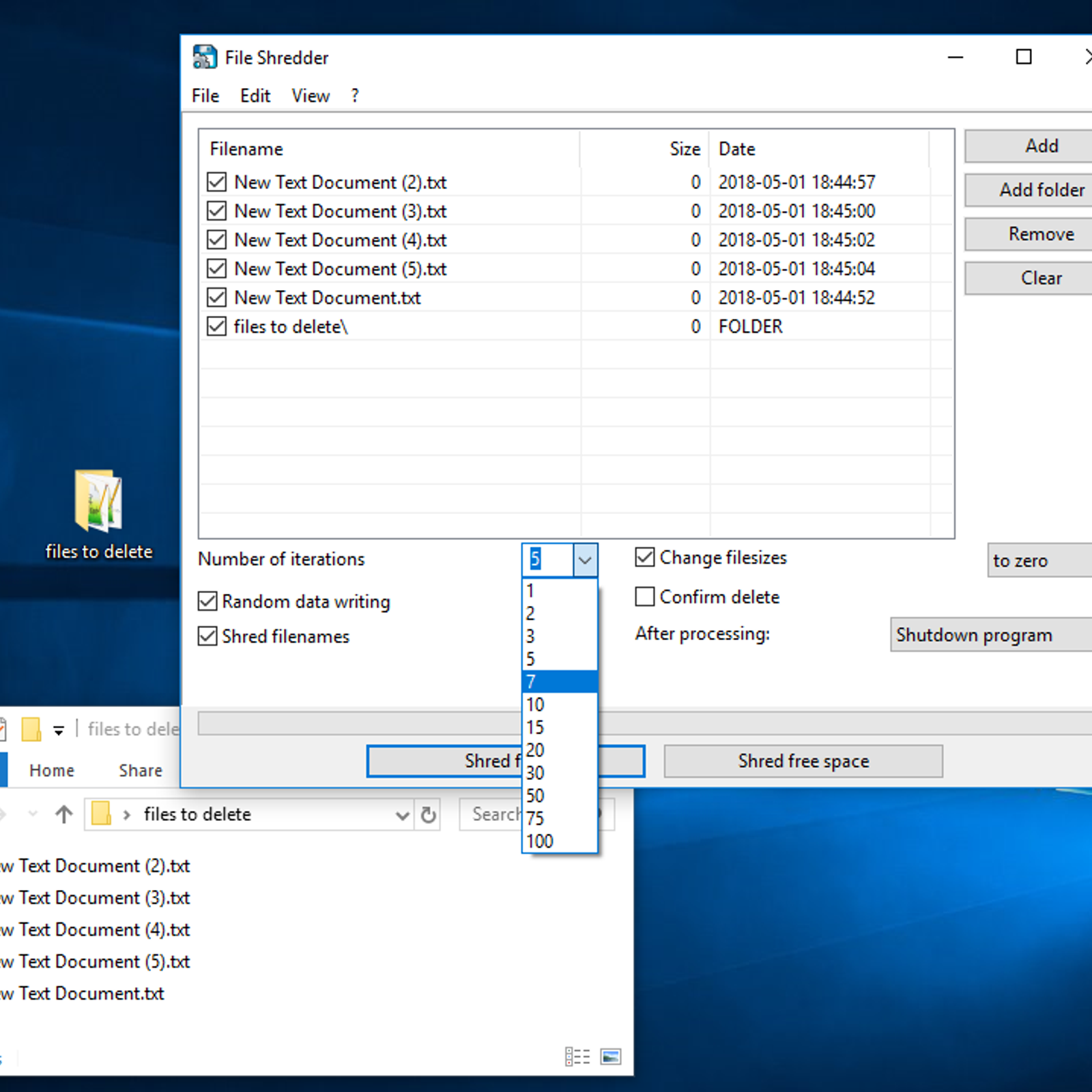Pick 50 iterations from the dropdown
Viewport: 1092px width, 1092px height.
tap(560, 795)
